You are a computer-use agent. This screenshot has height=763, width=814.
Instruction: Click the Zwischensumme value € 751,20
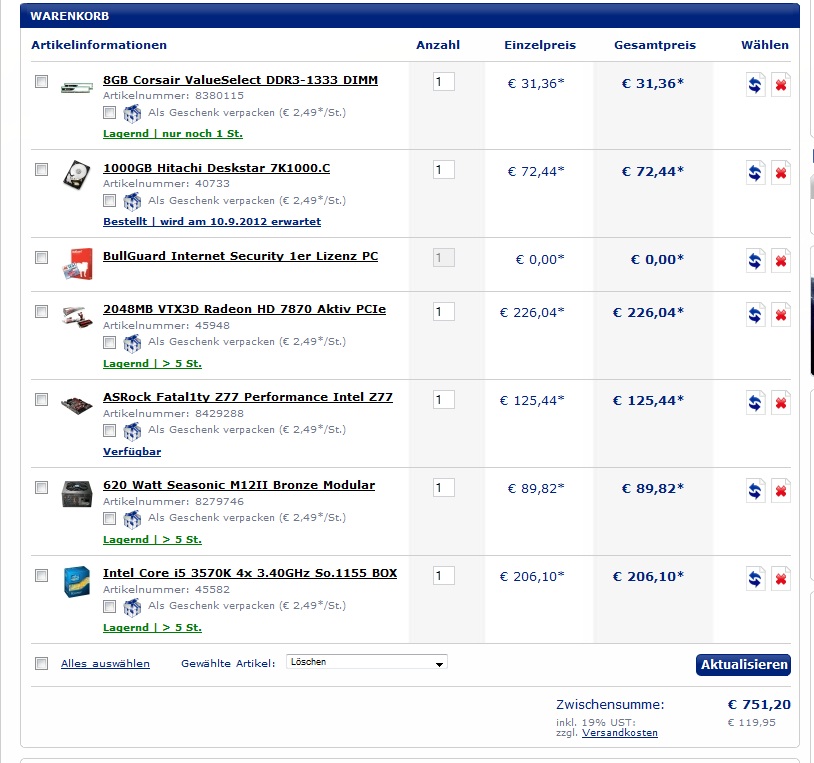pyautogui.click(x=759, y=704)
